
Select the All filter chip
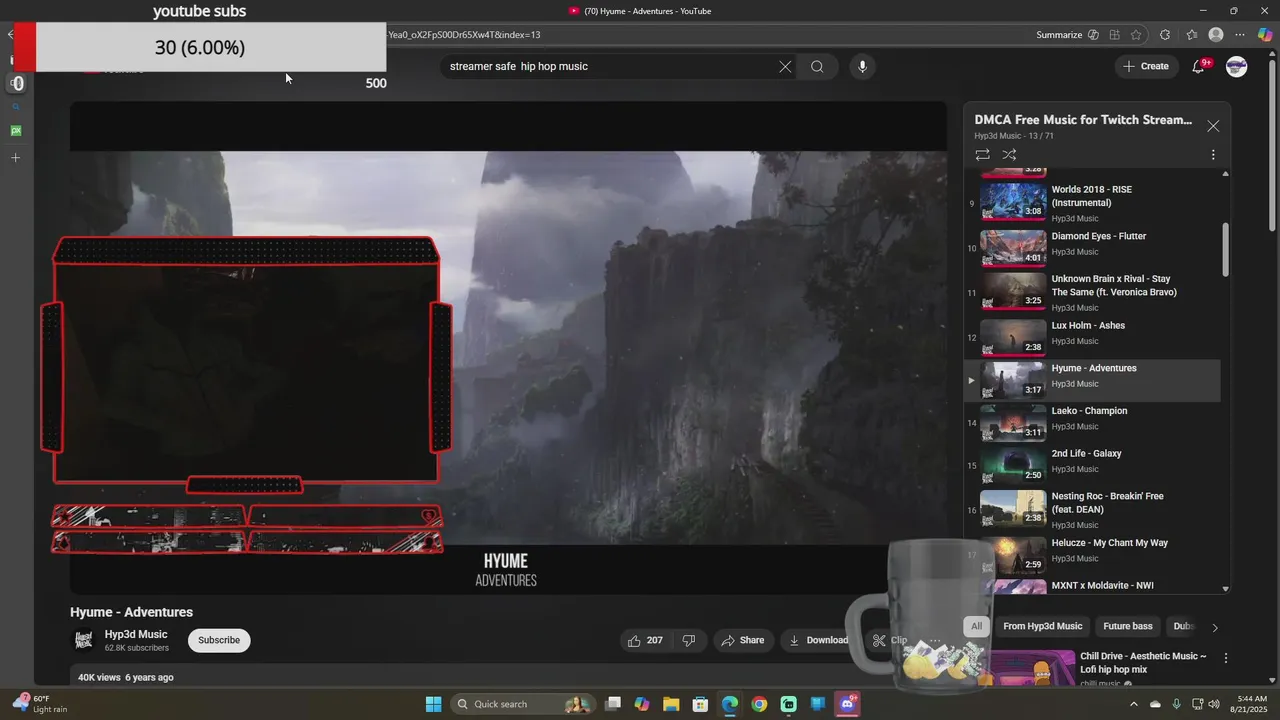point(976,626)
